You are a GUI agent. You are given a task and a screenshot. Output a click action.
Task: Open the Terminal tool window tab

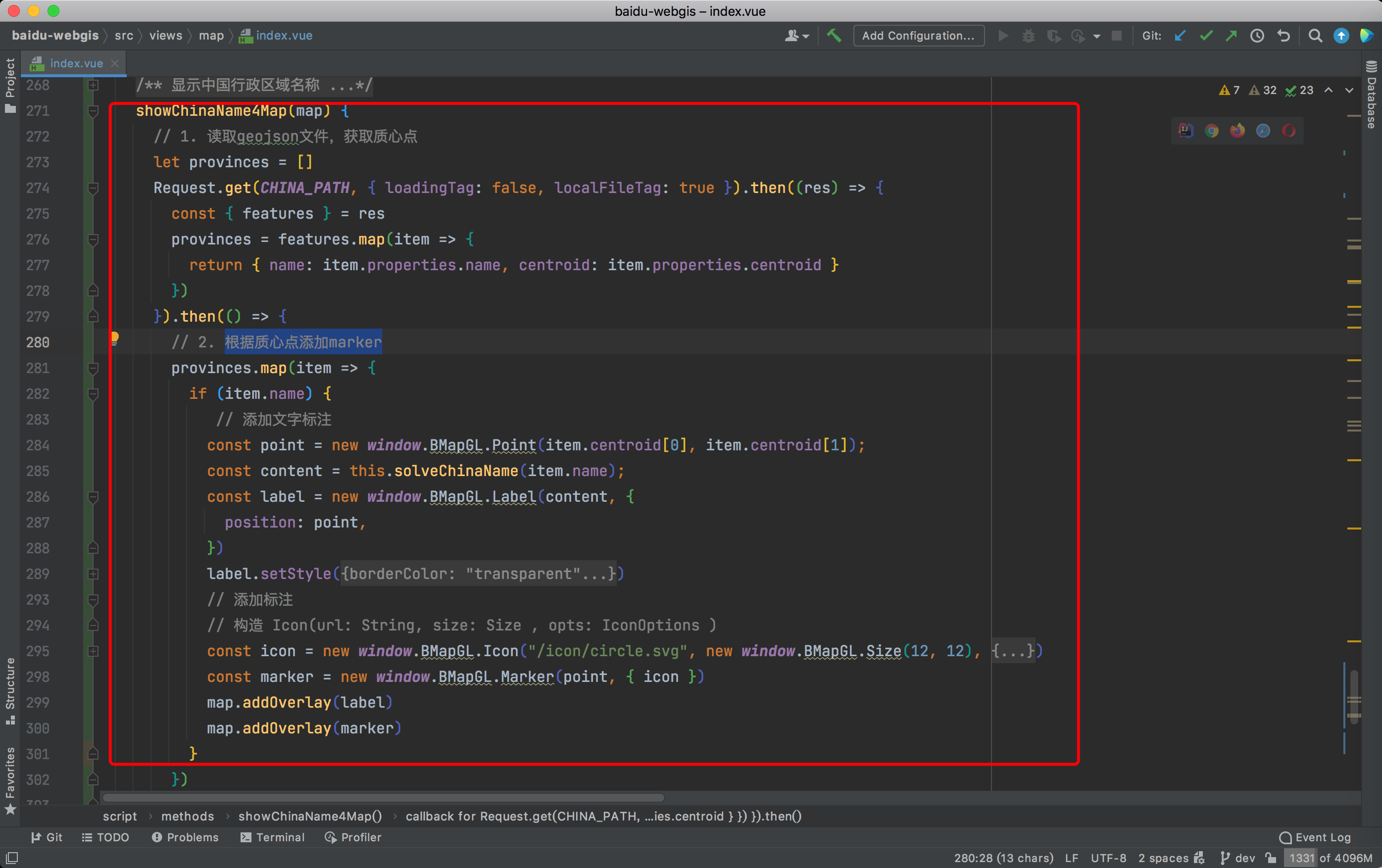(x=273, y=837)
